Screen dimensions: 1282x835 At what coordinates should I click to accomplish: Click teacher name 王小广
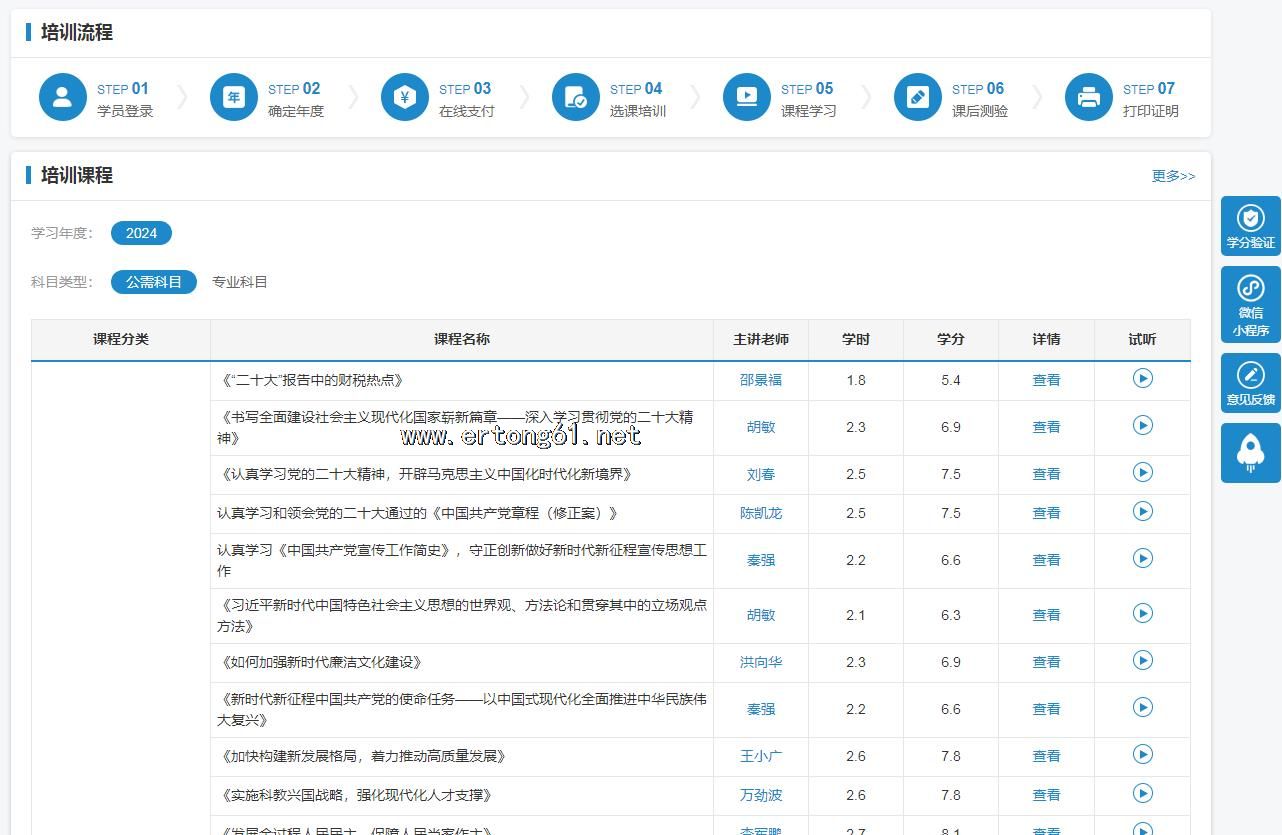(x=760, y=756)
